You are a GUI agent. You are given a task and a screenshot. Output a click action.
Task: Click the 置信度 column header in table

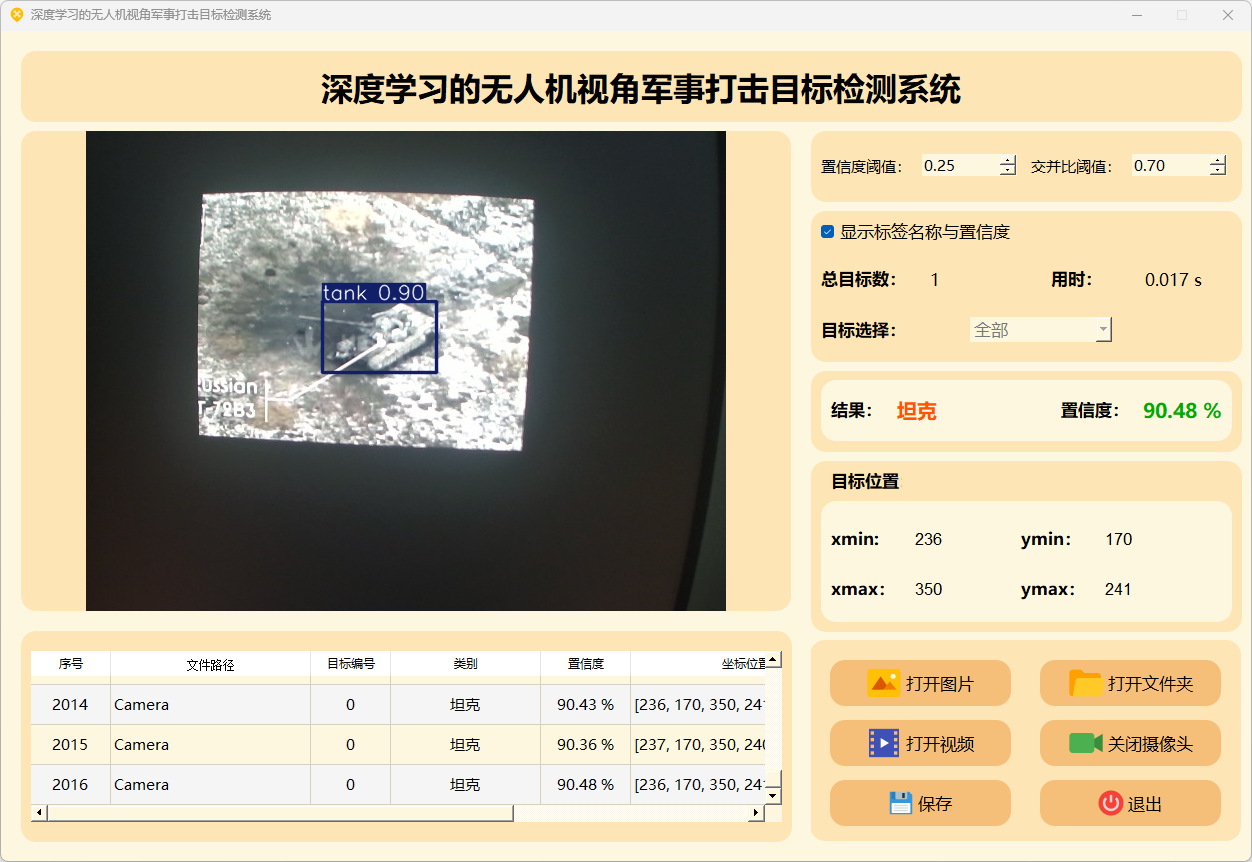(585, 664)
